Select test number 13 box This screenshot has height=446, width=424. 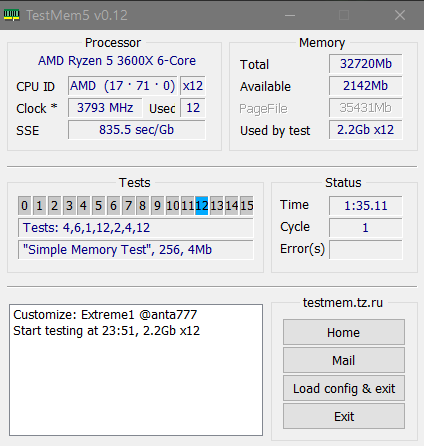(217, 206)
